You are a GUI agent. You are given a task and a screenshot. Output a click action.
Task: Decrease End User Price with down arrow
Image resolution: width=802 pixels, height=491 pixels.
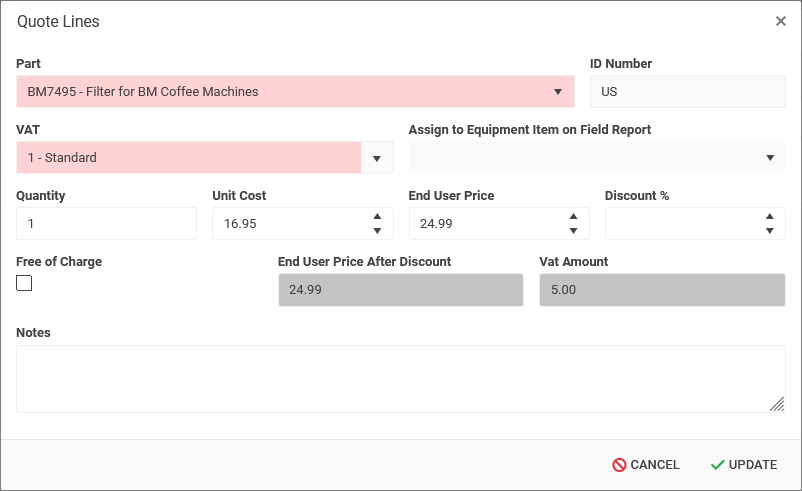[573, 231]
